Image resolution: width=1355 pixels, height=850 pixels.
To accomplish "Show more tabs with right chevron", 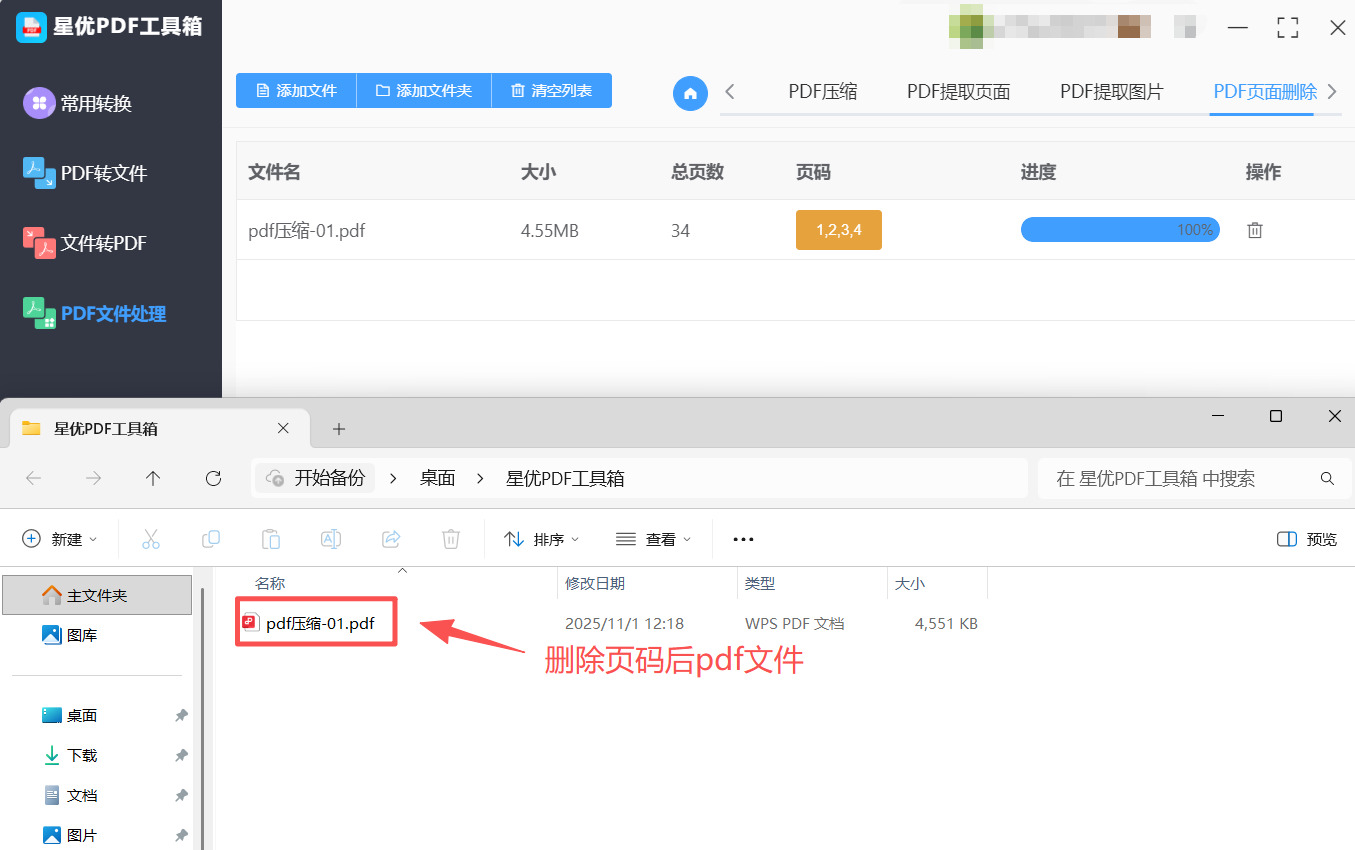I will pos(1332,92).
